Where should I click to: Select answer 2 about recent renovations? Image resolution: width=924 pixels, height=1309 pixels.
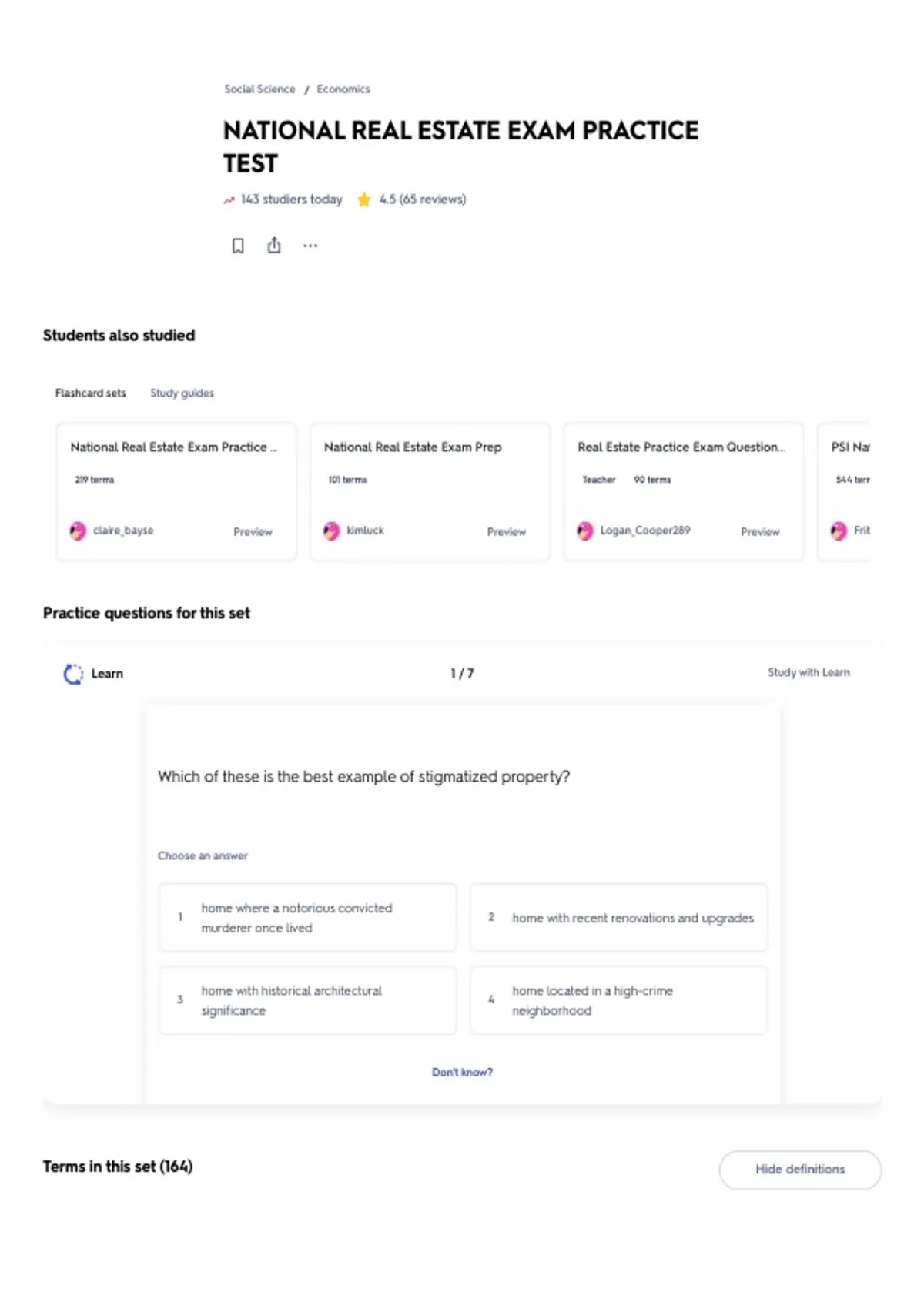point(618,918)
